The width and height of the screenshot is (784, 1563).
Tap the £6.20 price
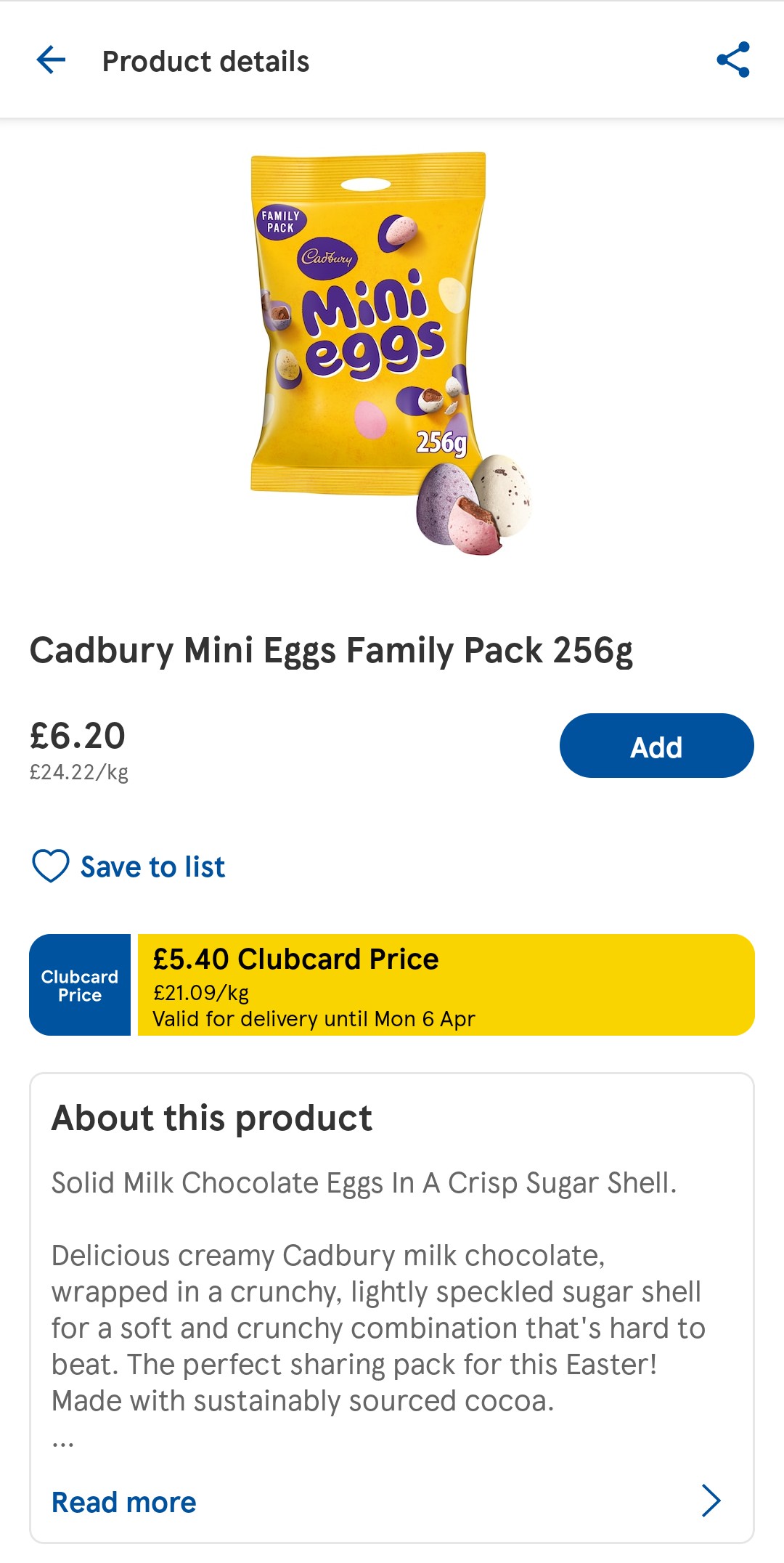tap(78, 736)
